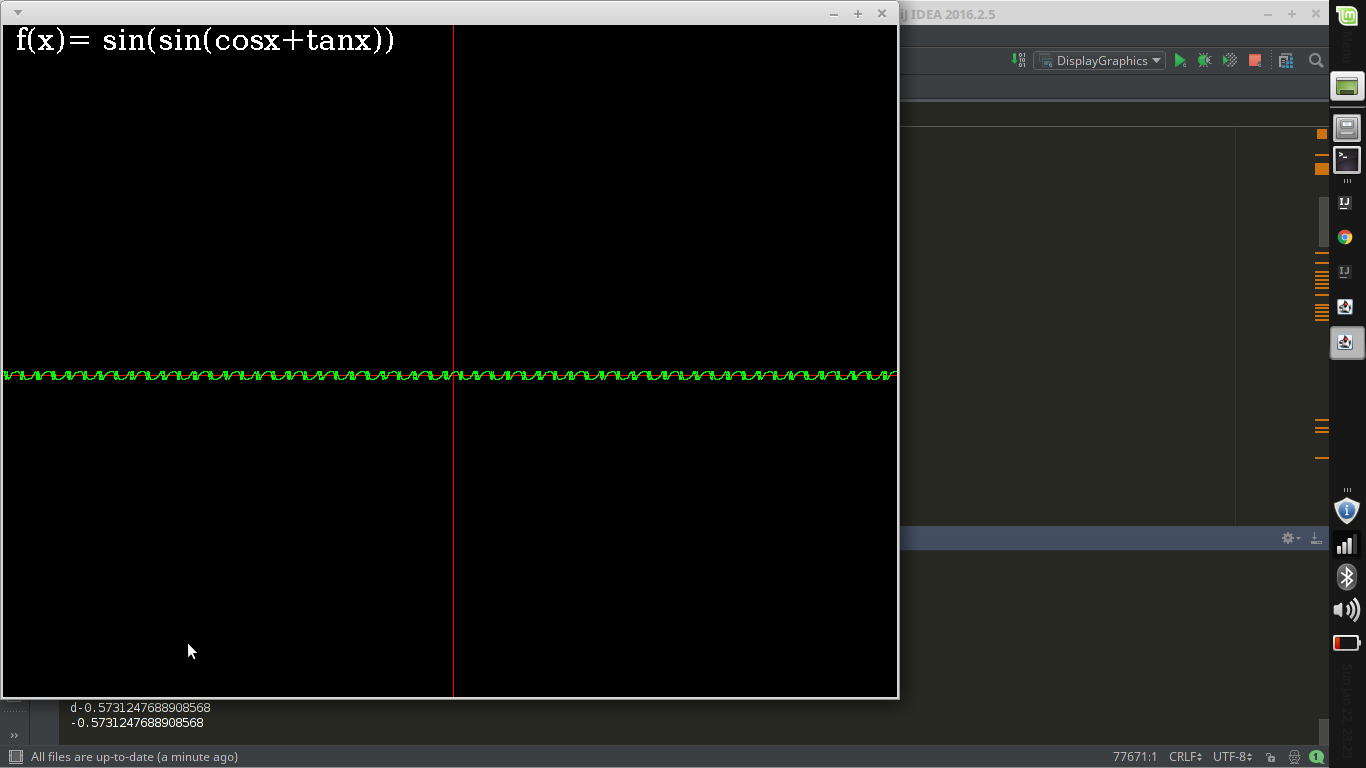Click caret position 77671:1 in status bar
This screenshot has width=1366, height=768.
point(1135,757)
